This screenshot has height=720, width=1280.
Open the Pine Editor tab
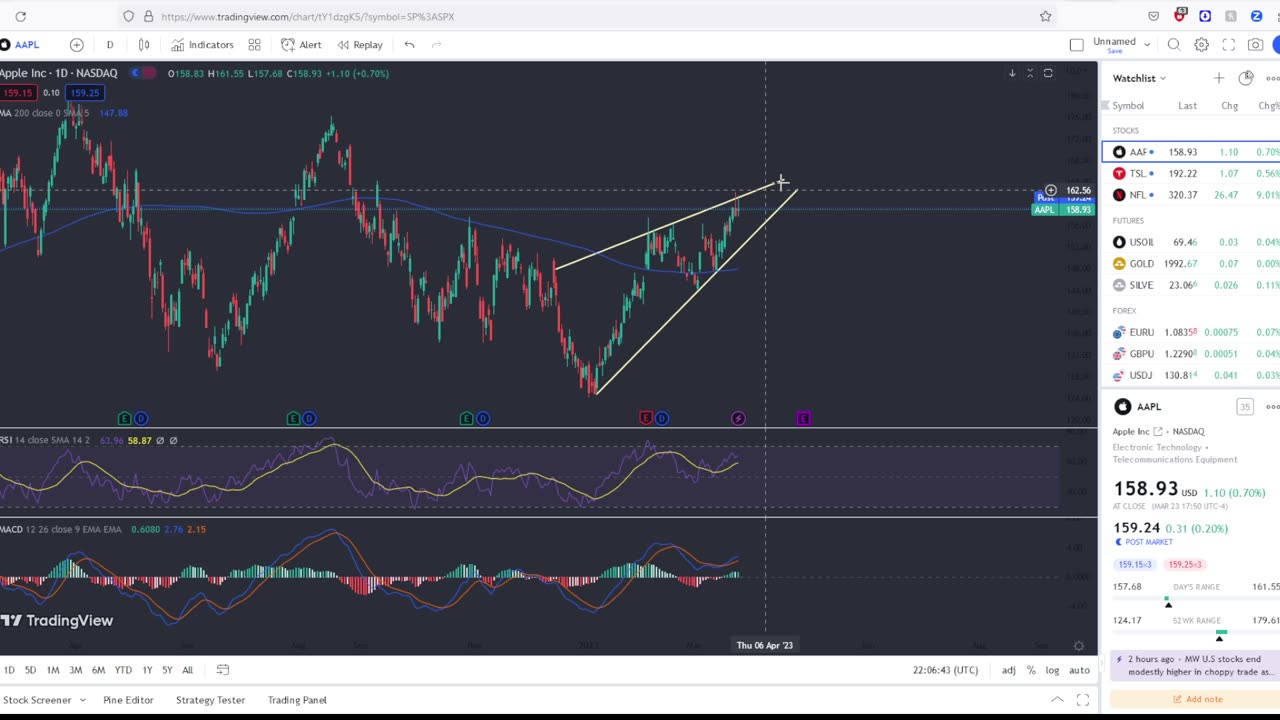[128, 700]
